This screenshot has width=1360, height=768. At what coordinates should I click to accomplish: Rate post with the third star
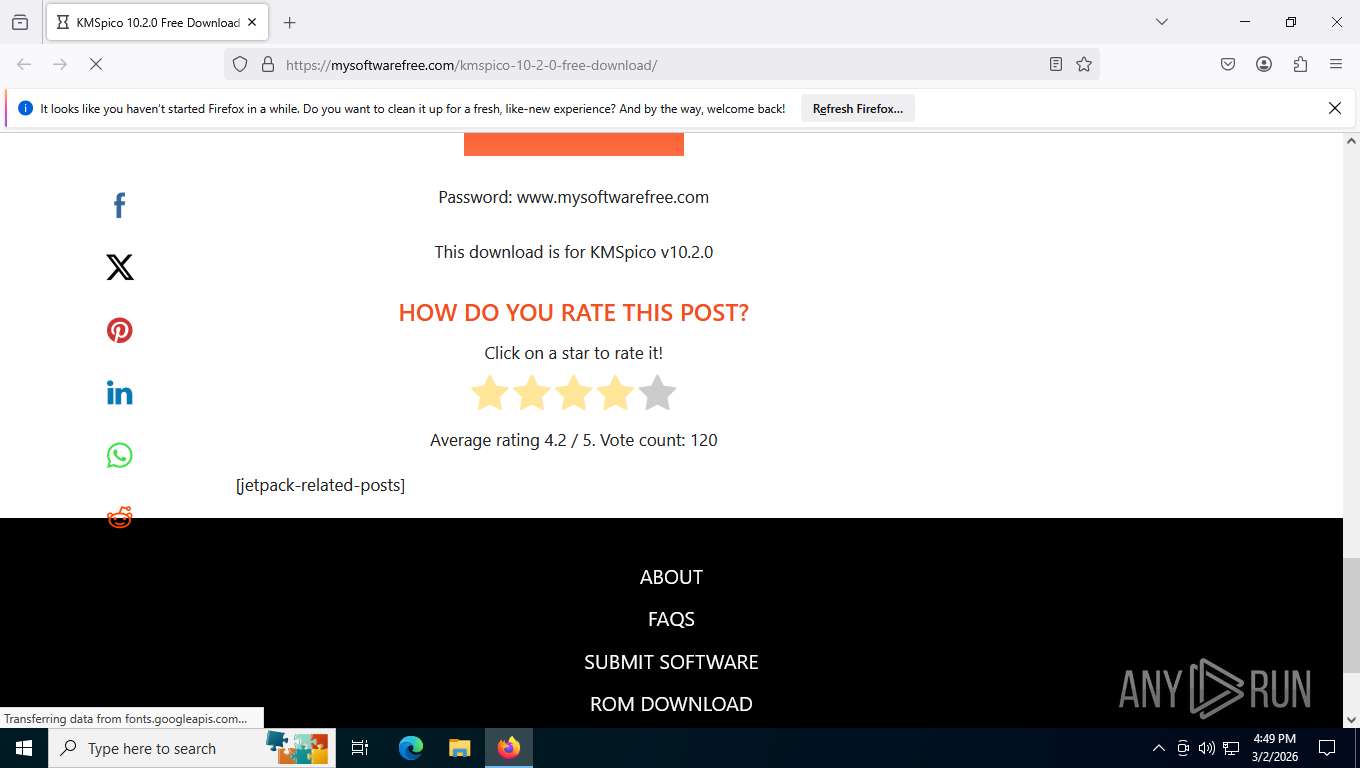pos(574,393)
